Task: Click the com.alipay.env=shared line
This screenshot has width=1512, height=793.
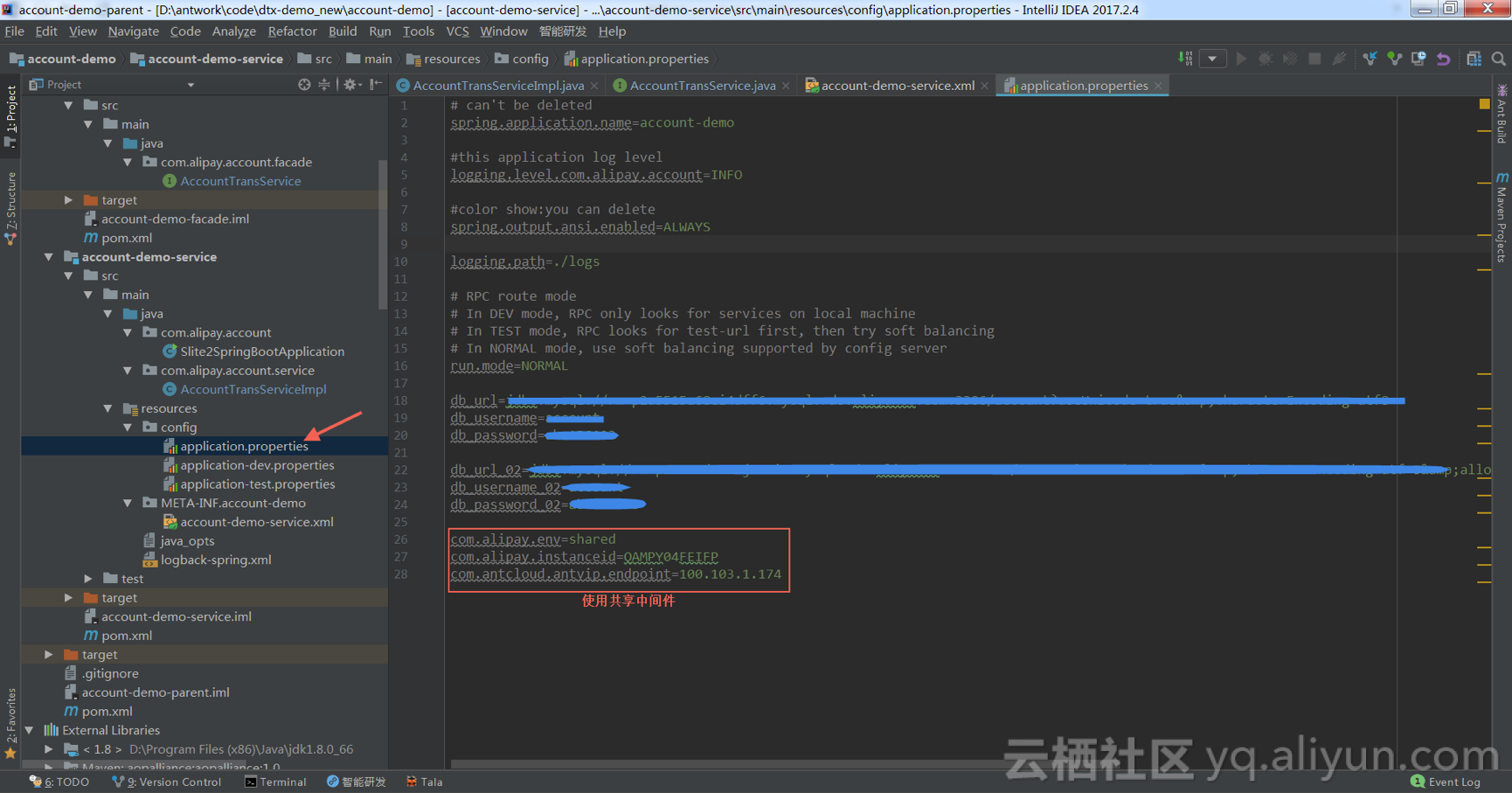Action: pos(533,539)
